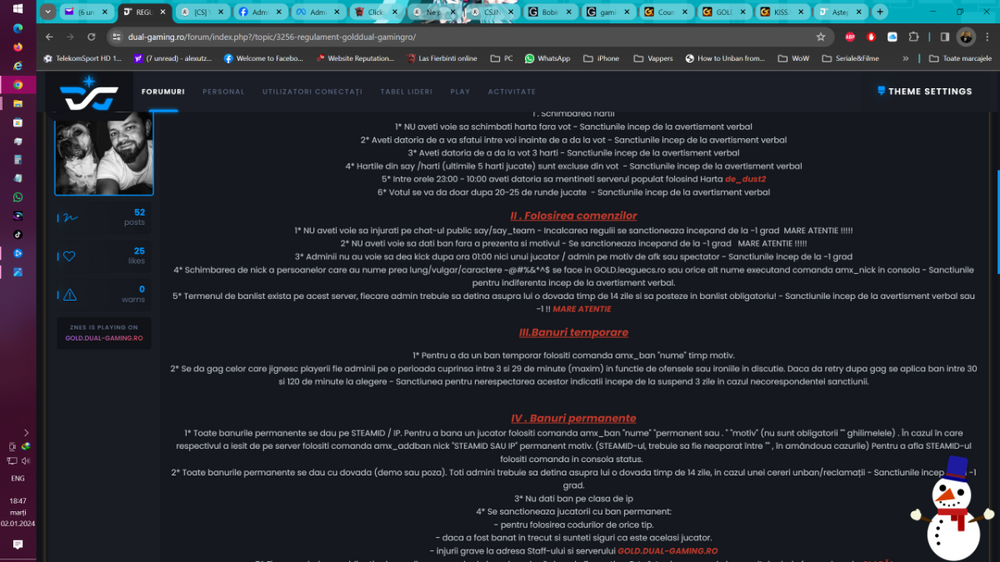Open the AdBlock Plus extension icon

point(849,37)
